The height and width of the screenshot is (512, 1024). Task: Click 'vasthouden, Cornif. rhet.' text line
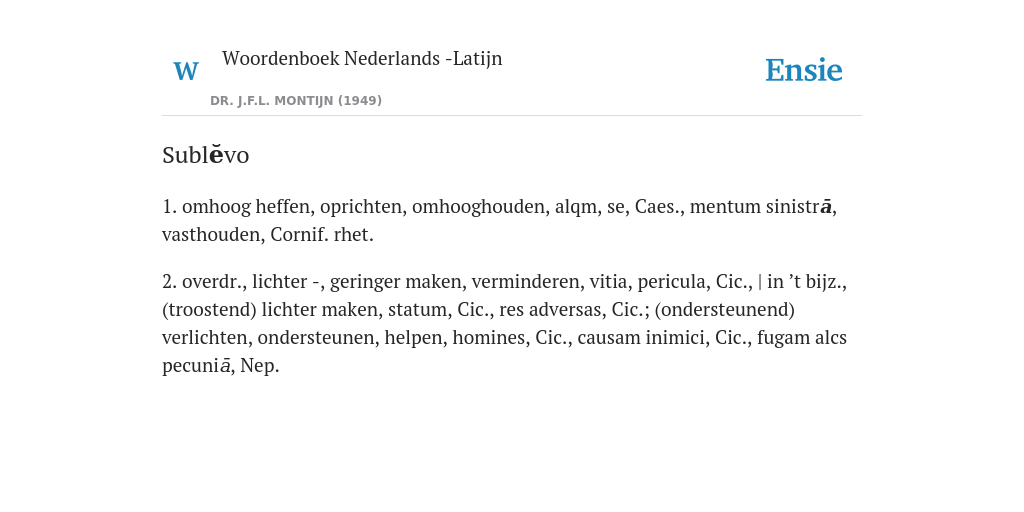[x=268, y=235]
